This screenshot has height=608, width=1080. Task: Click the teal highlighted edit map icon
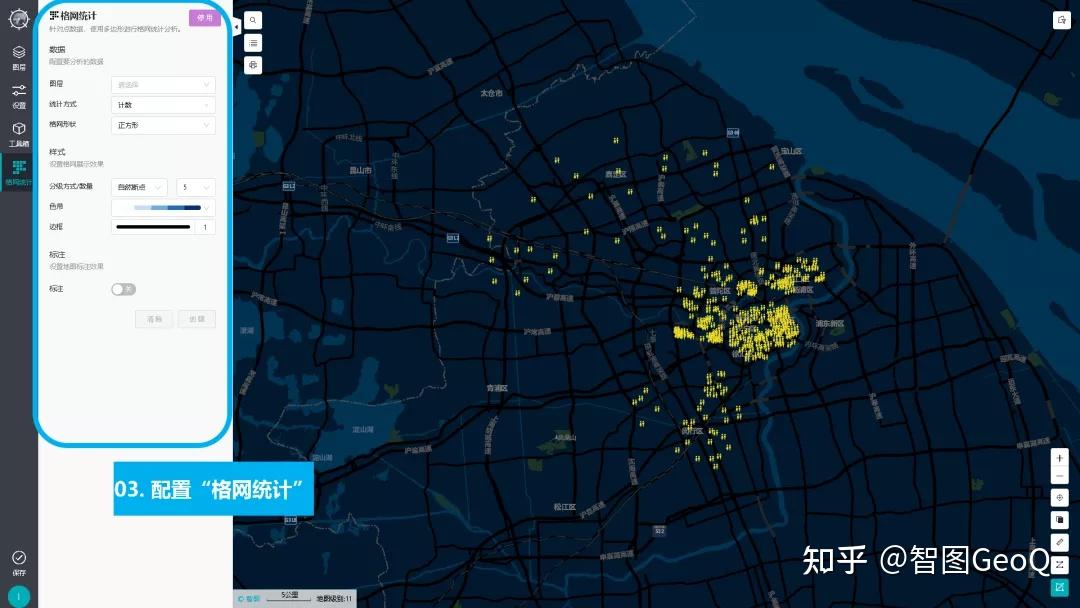click(x=1059, y=587)
